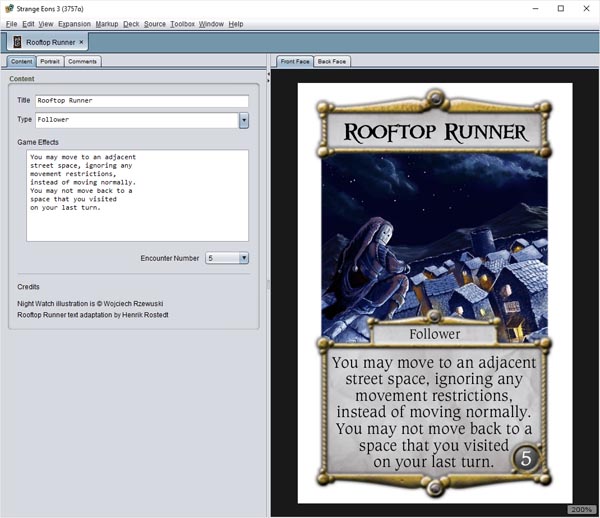Open the Edit menu

click(x=28, y=24)
